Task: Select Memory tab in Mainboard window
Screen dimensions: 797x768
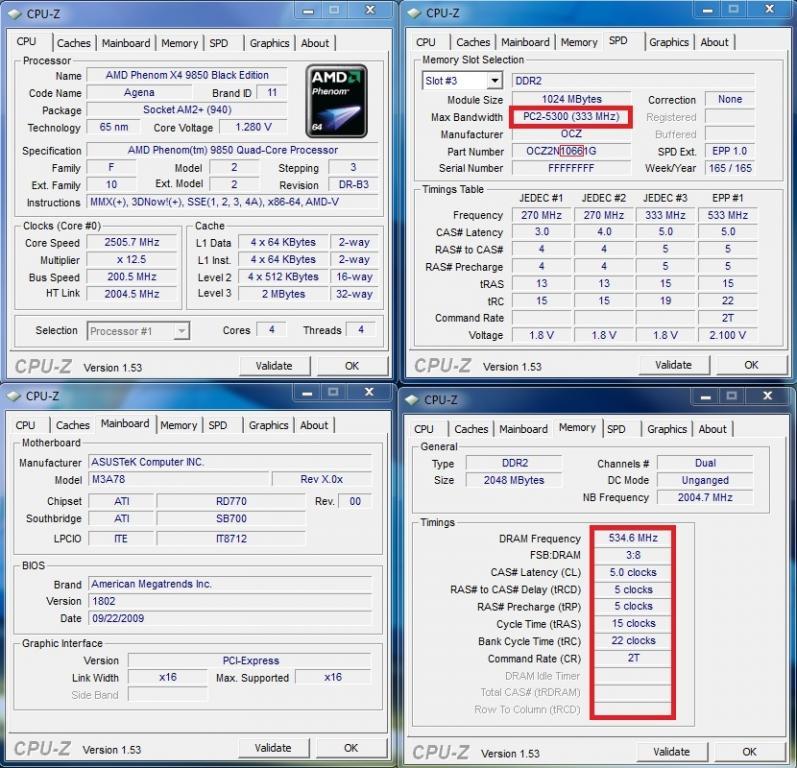Action: (x=178, y=425)
